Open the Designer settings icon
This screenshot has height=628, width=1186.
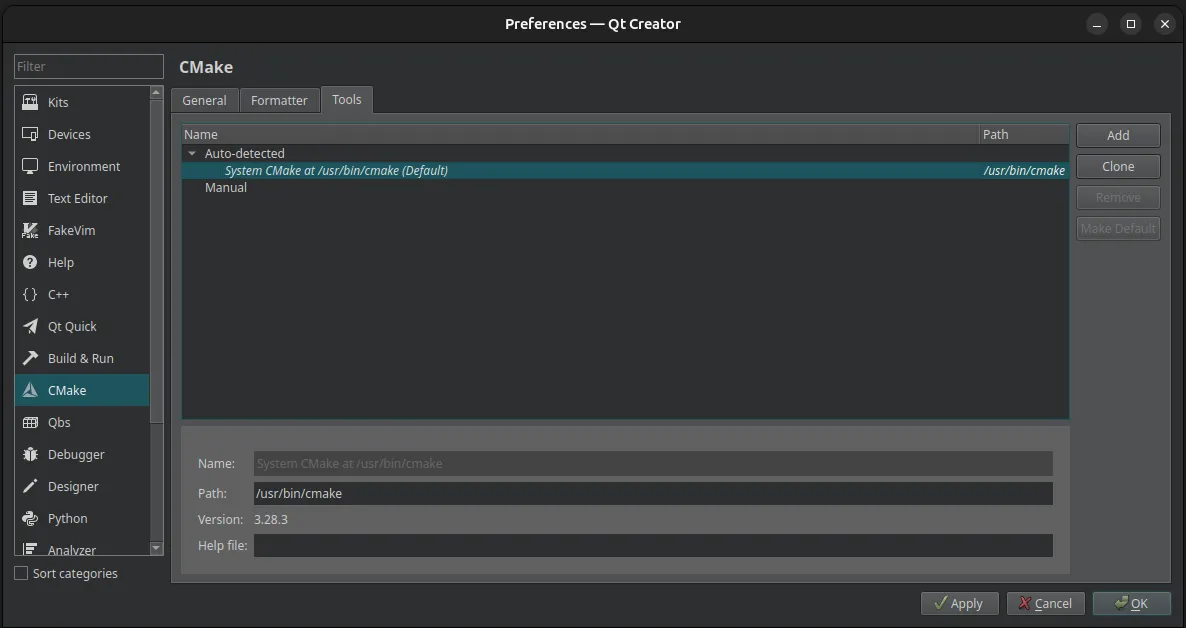click(x=30, y=486)
